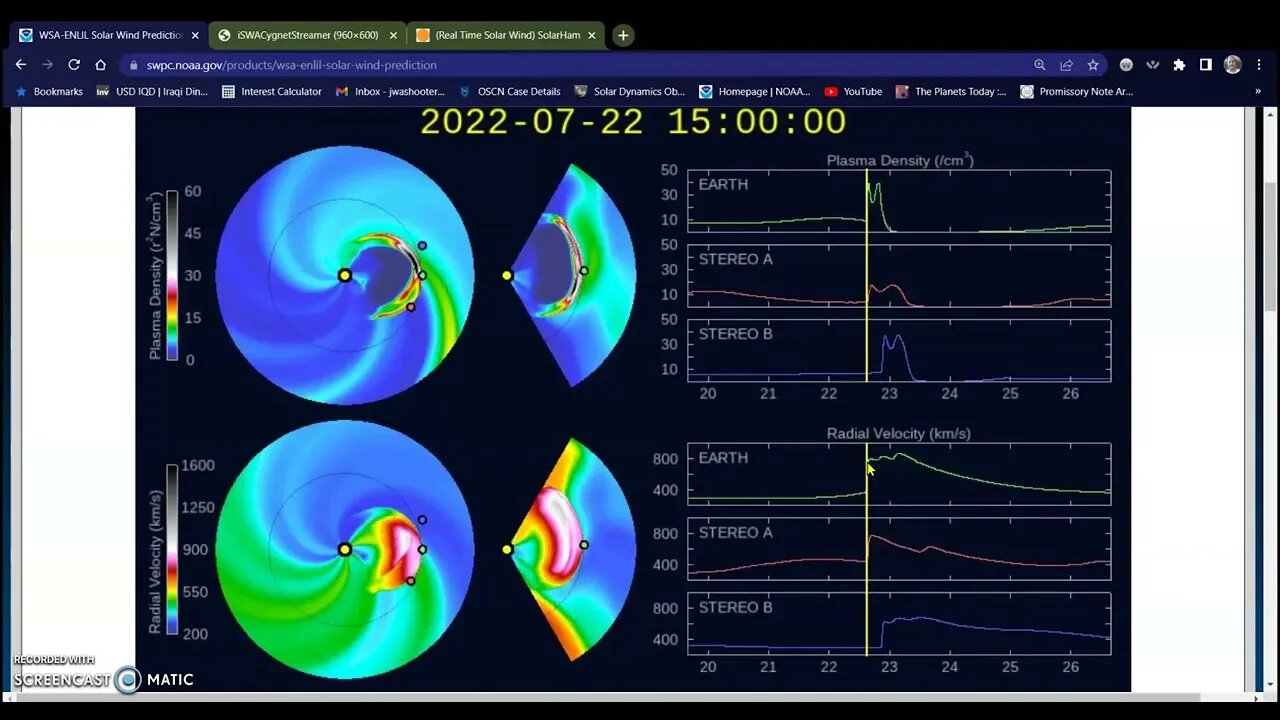
Task: Open the zoom magnifier in address bar
Action: pyautogui.click(x=1040, y=65)
